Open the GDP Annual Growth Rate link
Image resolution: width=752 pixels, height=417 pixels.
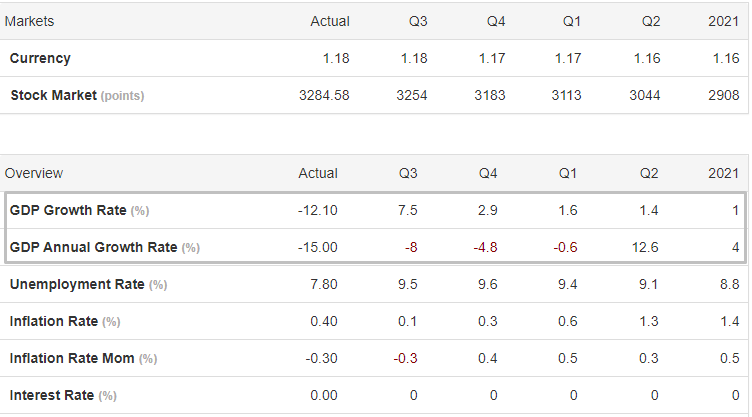point(92,247)
